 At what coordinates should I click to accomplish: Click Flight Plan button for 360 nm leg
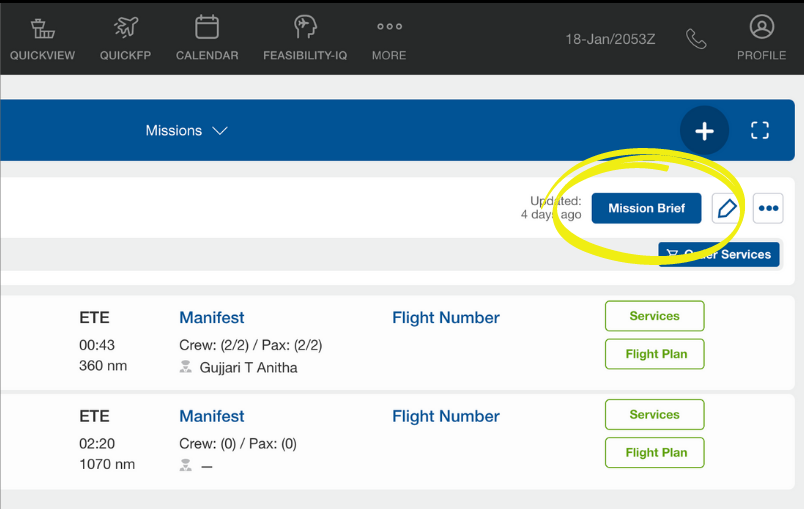654,354
